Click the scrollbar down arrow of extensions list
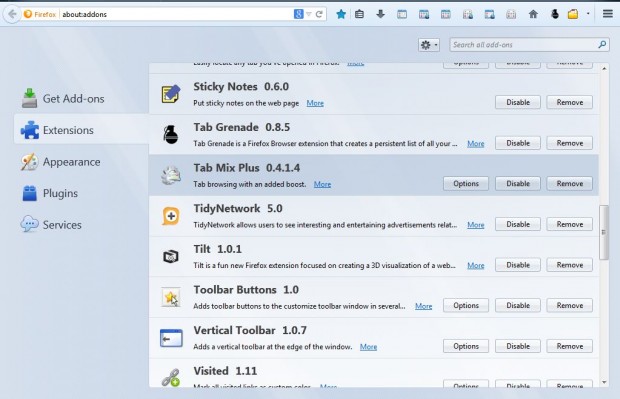 604,382
